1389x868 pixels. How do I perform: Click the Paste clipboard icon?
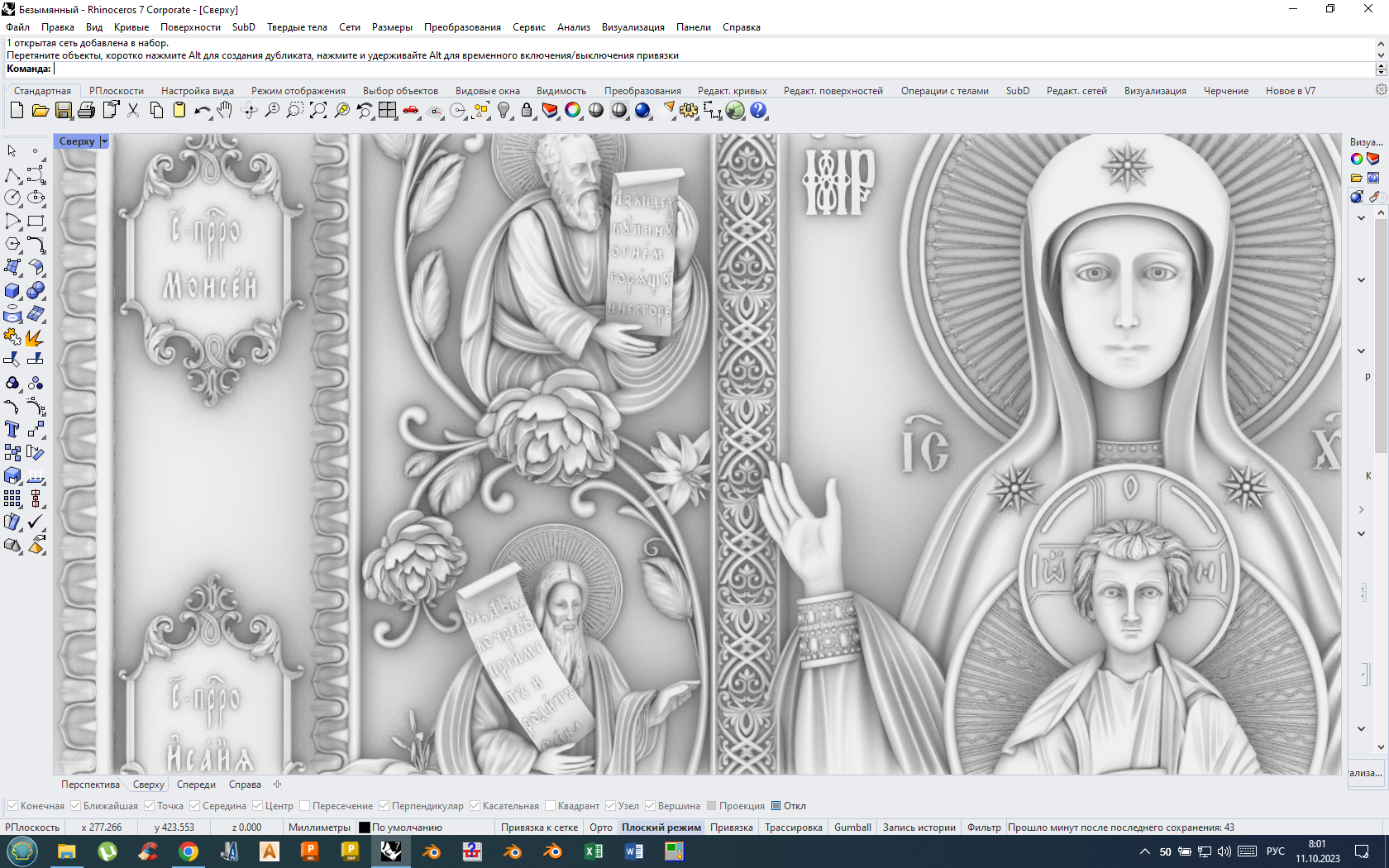[179, 110]
